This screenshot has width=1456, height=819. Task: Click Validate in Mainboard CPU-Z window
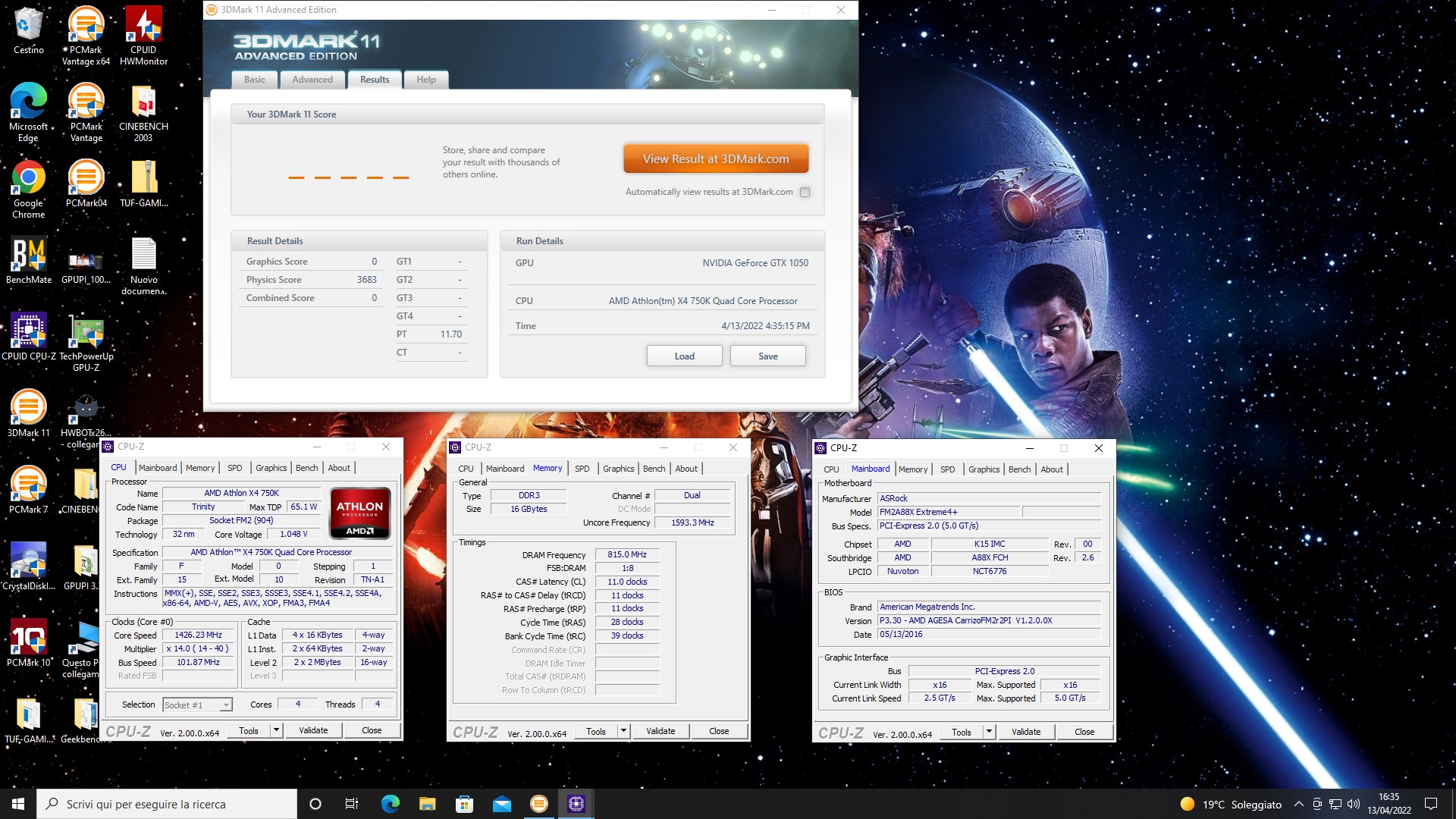1026,732
